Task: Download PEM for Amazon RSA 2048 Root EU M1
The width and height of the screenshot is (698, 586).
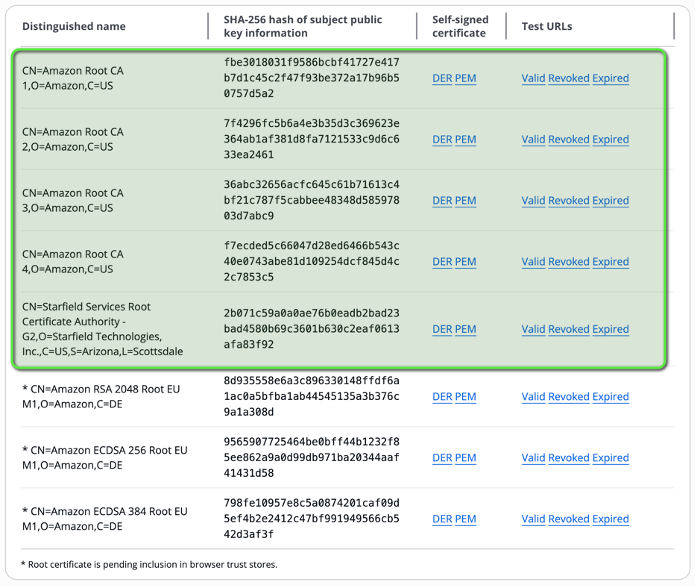Action: click(x=467, y=397)
